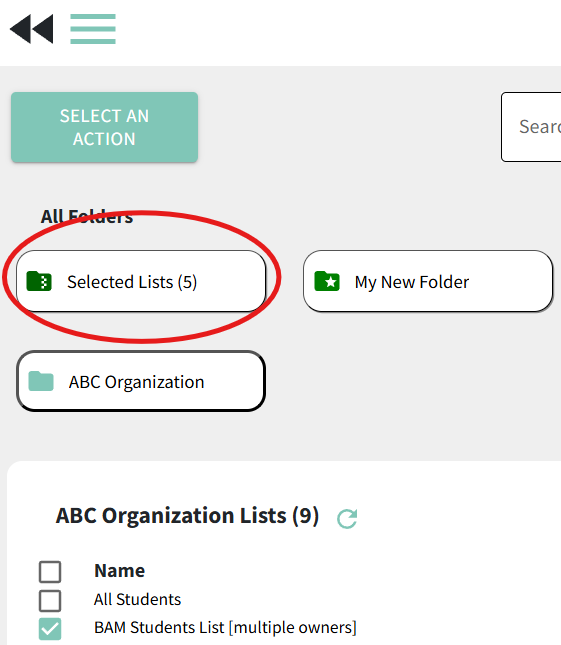561x645 pixels.
Task: Check the All Students checkbox
Action: point(50,600)
